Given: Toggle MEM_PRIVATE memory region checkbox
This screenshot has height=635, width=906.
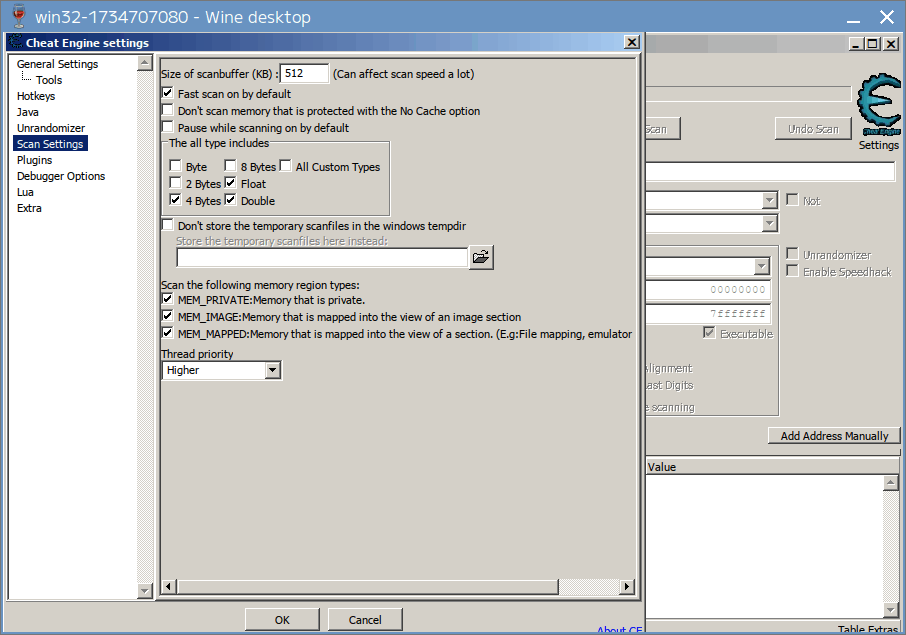Looking at the screenshot, I should [168, 299].
